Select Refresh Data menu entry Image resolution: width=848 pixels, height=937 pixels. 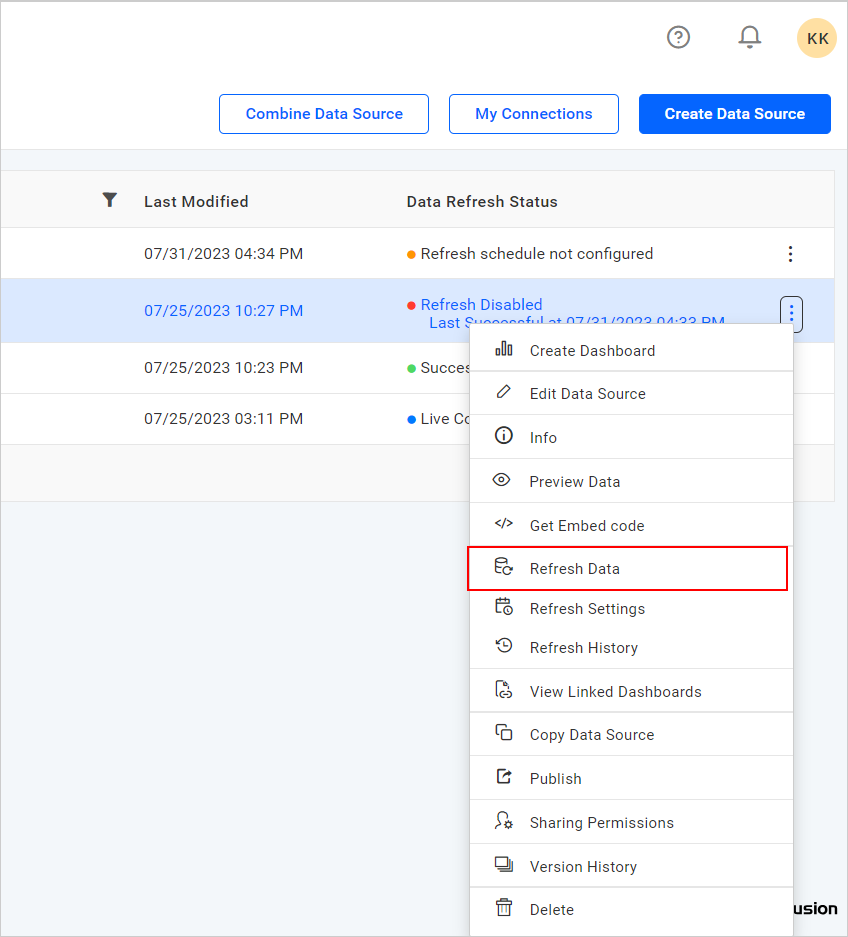627,568
